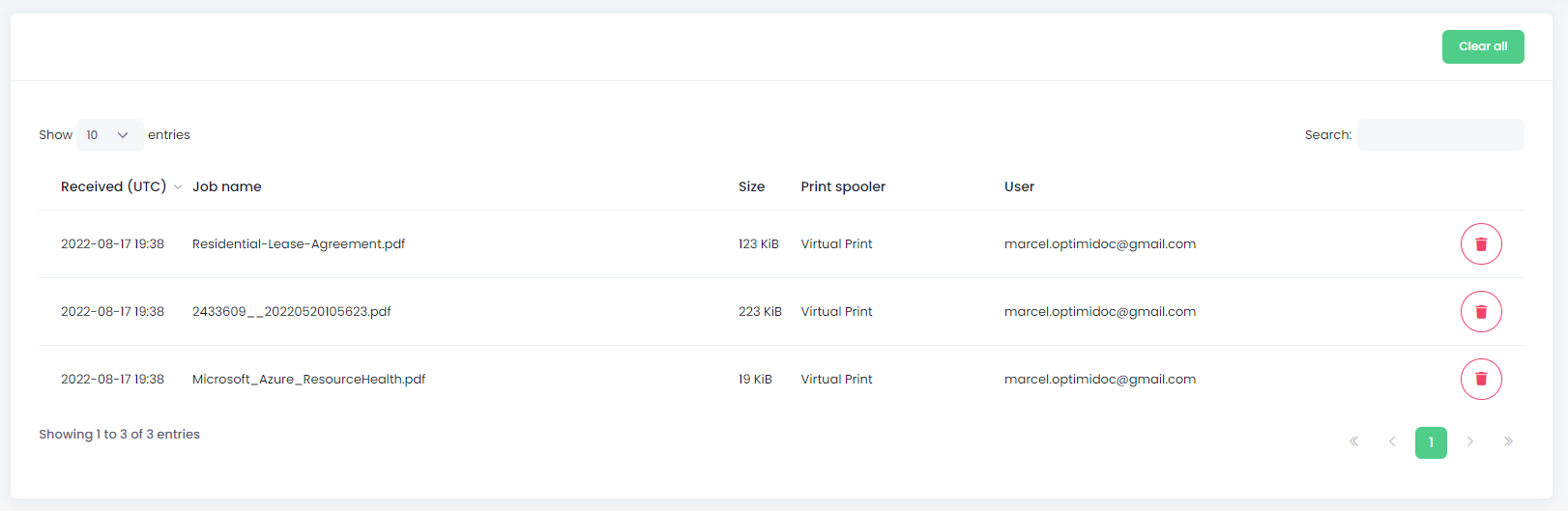1568x511 pixels.
Task: Sort the table by Size column
Action: (x=751, y=186)
